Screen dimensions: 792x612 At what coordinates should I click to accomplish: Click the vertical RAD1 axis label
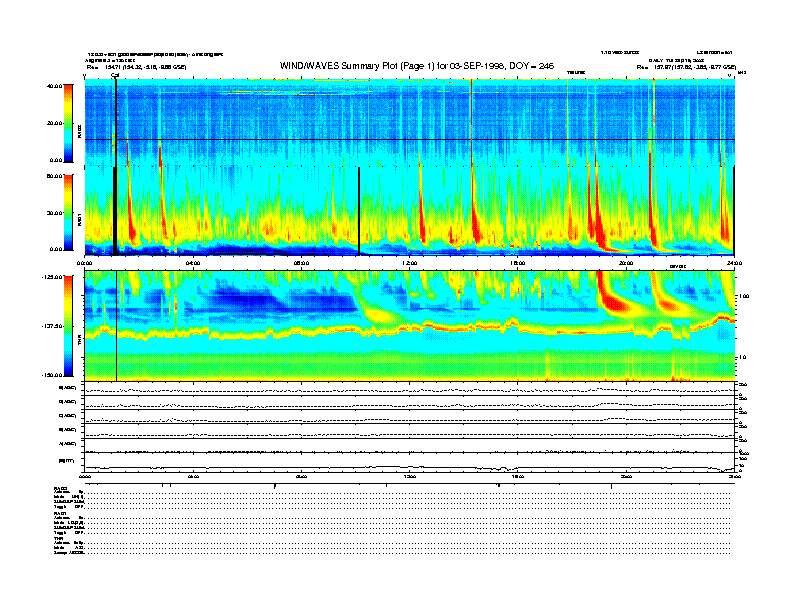79,219
